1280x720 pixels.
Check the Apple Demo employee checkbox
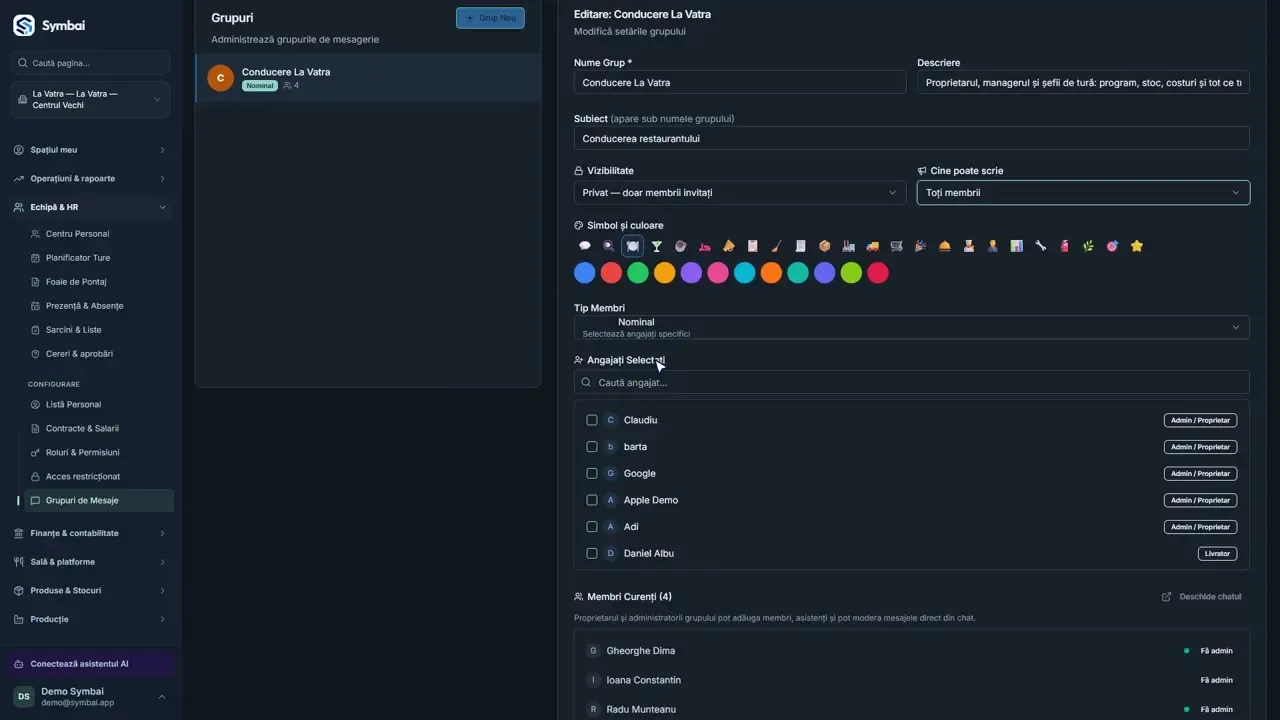click(x=592, y=500)
